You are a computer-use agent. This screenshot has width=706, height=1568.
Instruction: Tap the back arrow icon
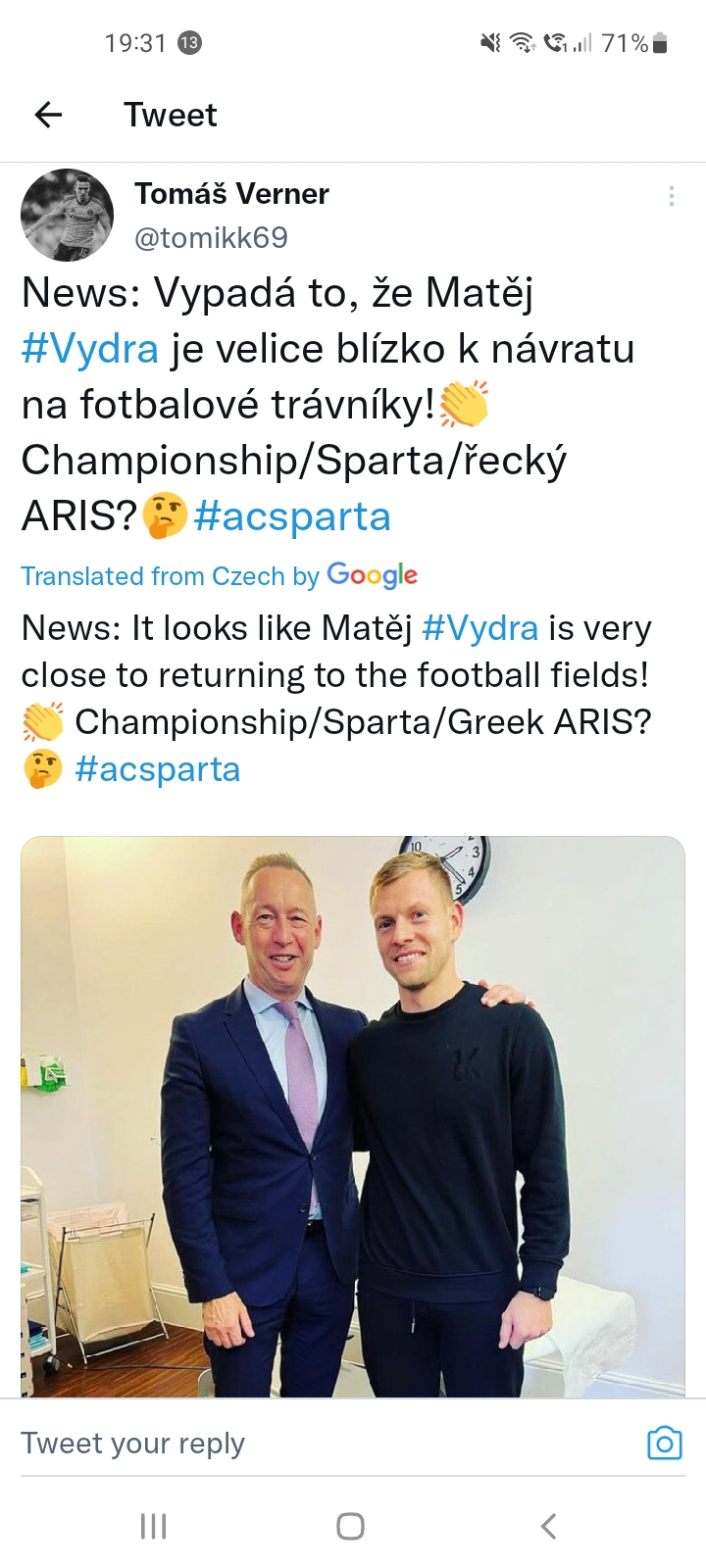[x=48, y=115]
